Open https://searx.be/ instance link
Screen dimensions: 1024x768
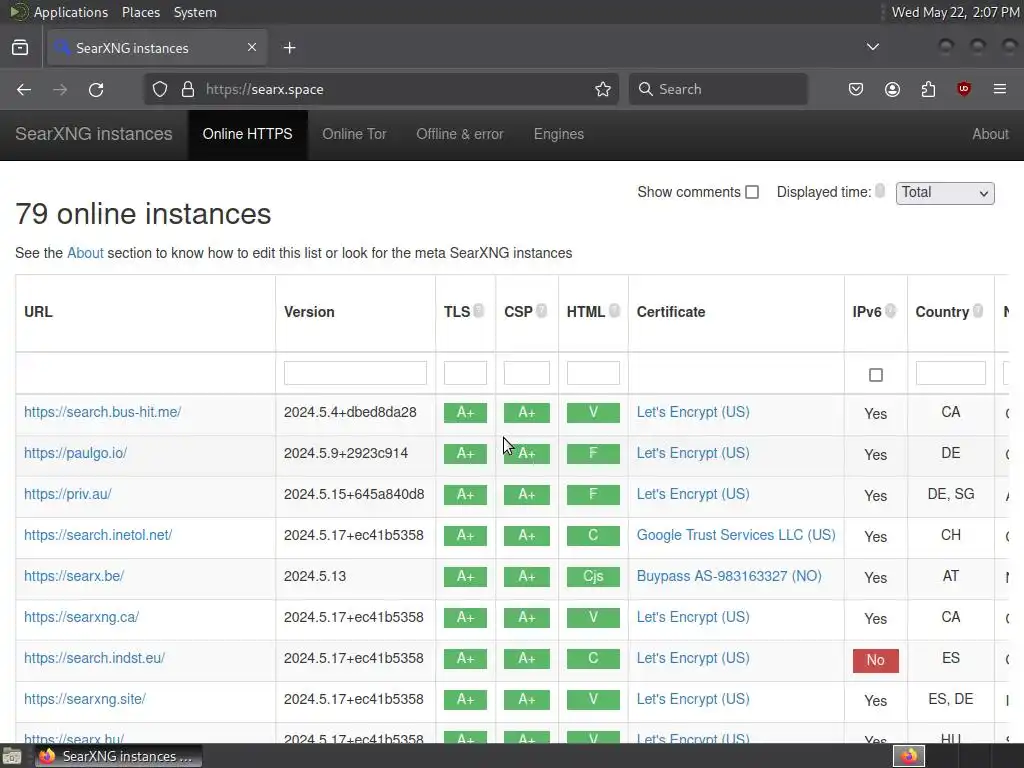(74, 577)
